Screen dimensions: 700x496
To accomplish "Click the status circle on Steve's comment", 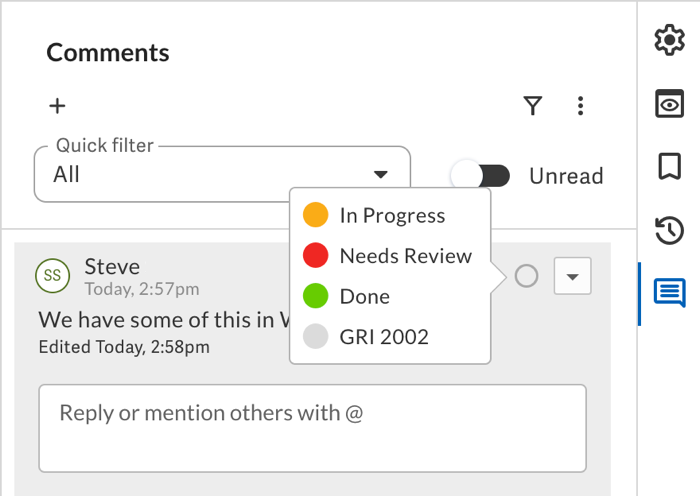I will 526,276.
